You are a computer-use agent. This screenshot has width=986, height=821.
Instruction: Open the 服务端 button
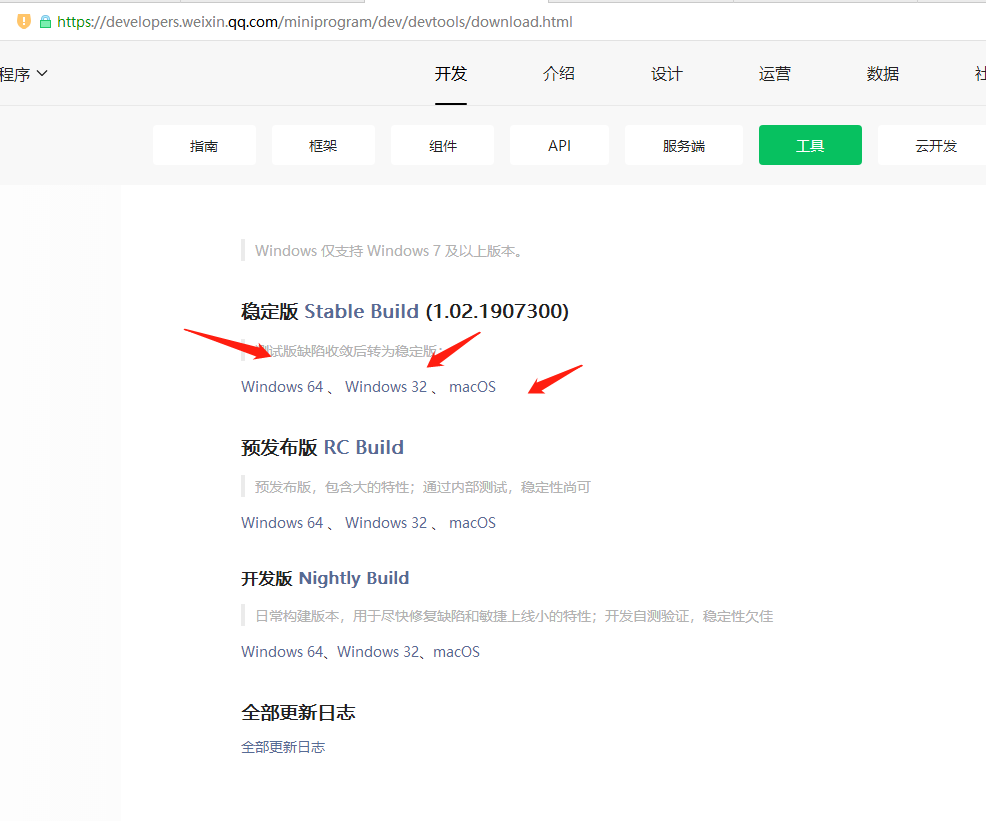click(683, 146)
